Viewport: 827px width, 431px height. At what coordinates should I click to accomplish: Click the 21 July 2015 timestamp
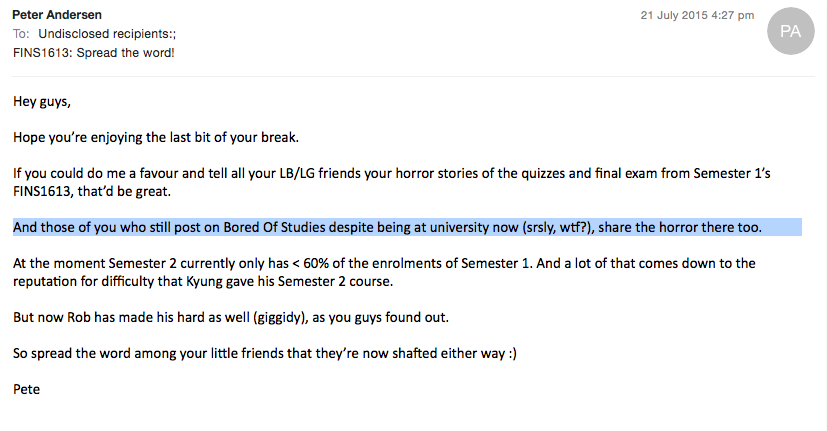[x=697, y=15]
